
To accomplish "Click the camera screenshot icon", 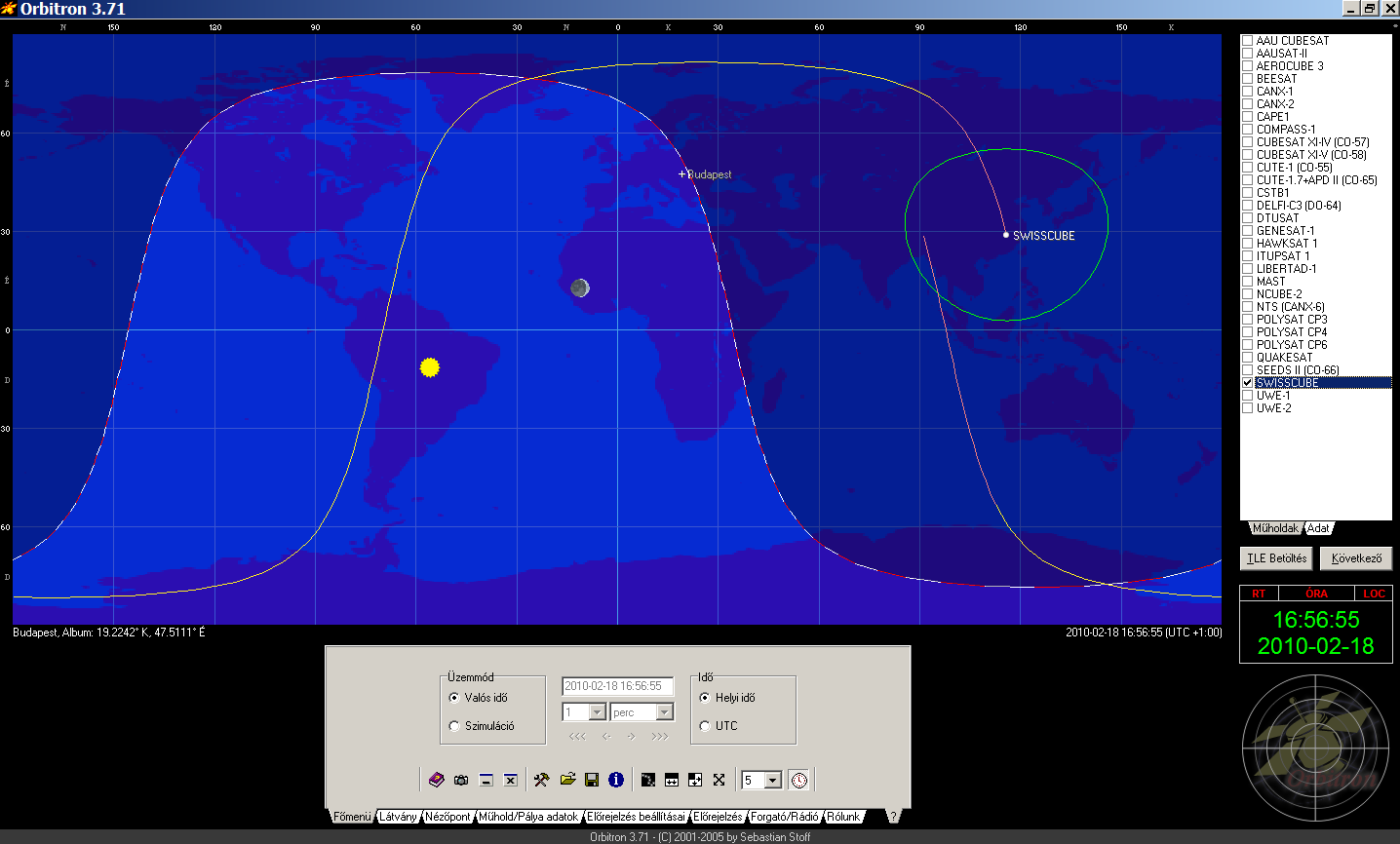I will (x=461, y=780).
